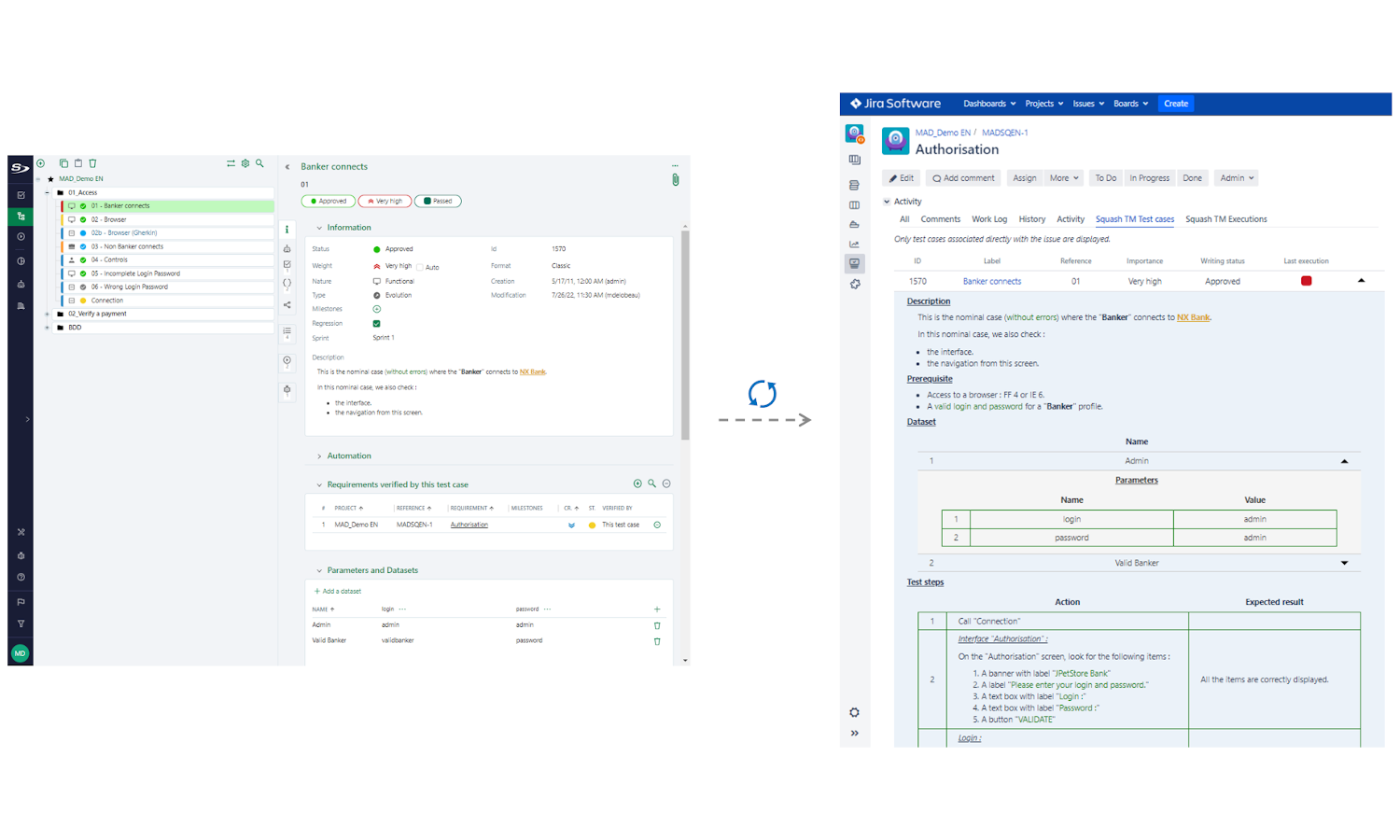Viewport: 1400px width, 840px height.
Task: Open the Jira sidebar settings gear
Action: (854, 712)
